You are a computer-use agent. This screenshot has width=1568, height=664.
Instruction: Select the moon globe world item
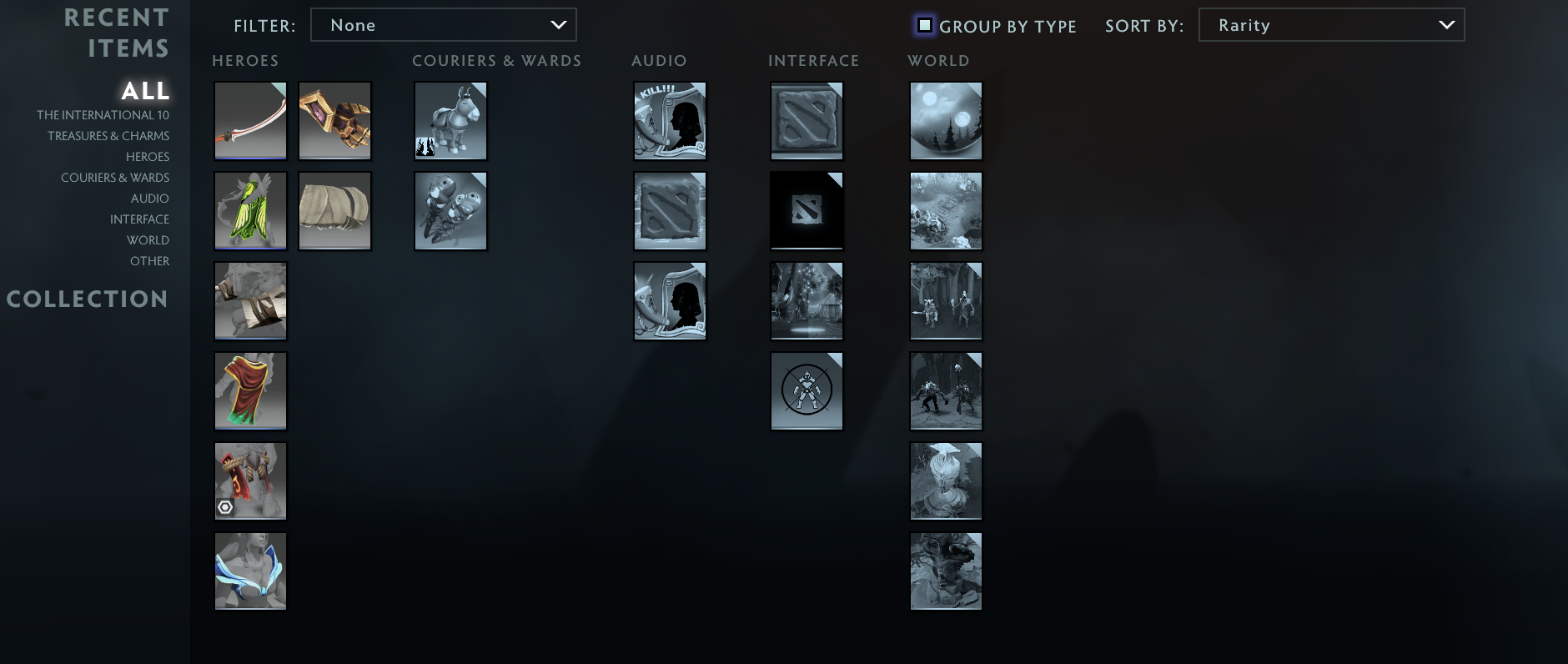point(947,121)
